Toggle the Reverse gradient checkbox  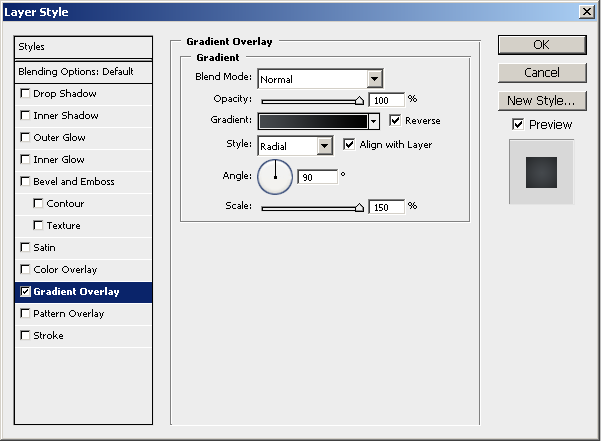coord(396,120)
